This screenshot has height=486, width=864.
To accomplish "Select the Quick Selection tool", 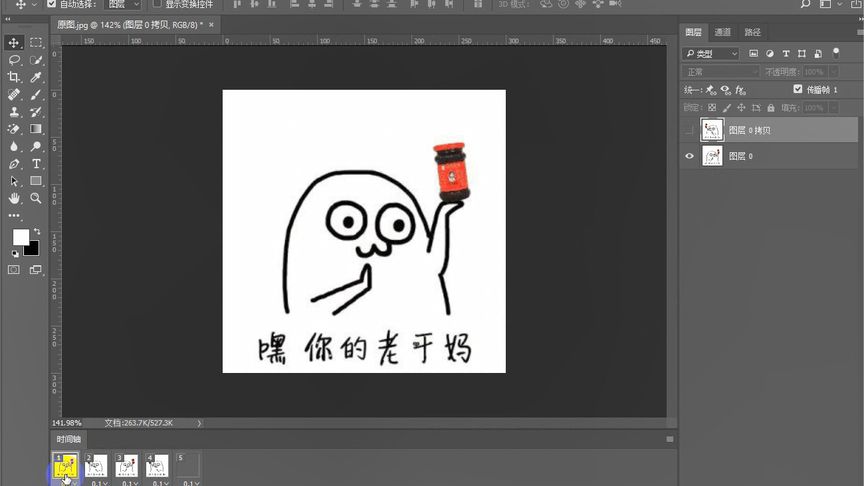I will point(36,60).
